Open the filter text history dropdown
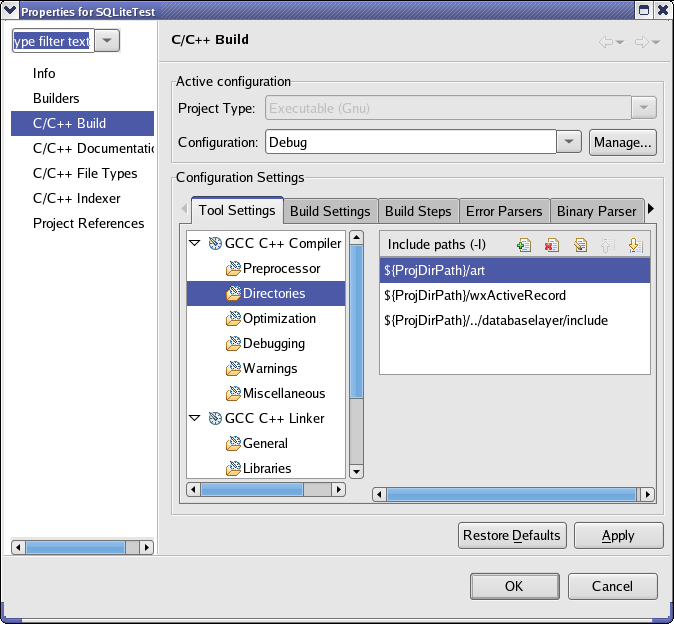 (x=107, y=41)
